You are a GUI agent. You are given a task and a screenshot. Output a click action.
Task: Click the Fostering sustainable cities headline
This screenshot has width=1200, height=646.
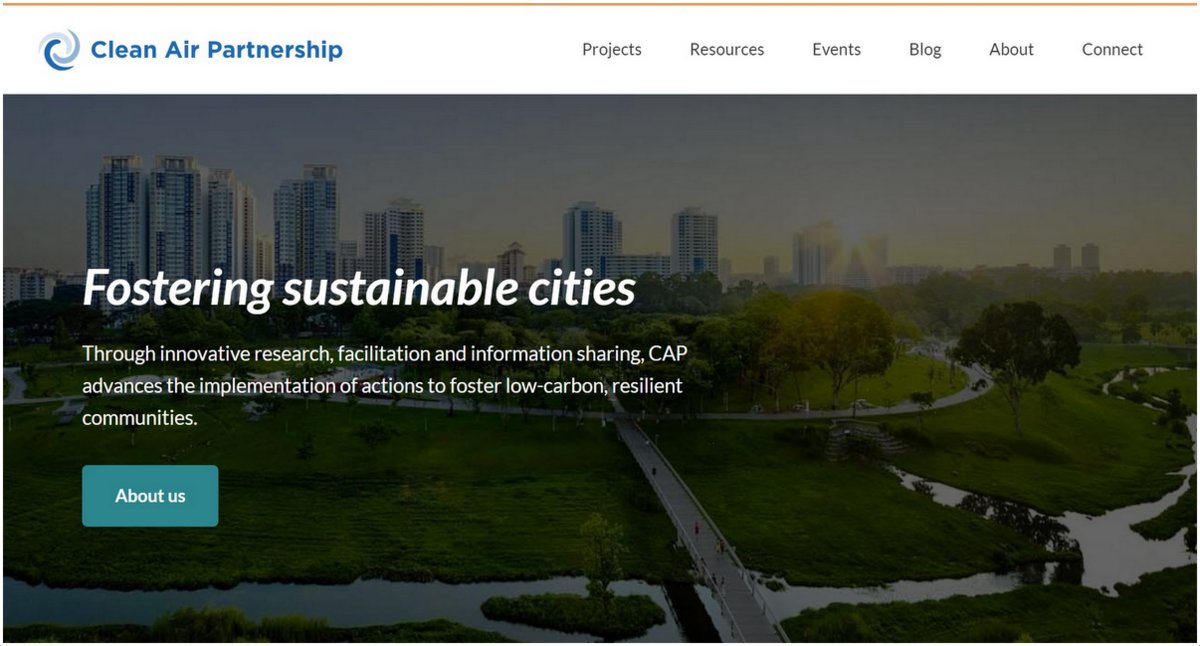tap(359, 289)
